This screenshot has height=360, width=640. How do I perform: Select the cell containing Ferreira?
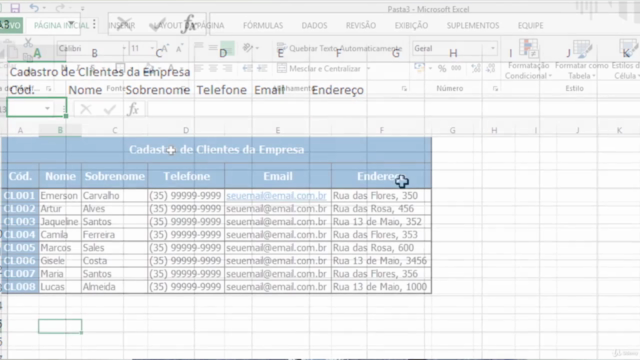pos(114,235)
